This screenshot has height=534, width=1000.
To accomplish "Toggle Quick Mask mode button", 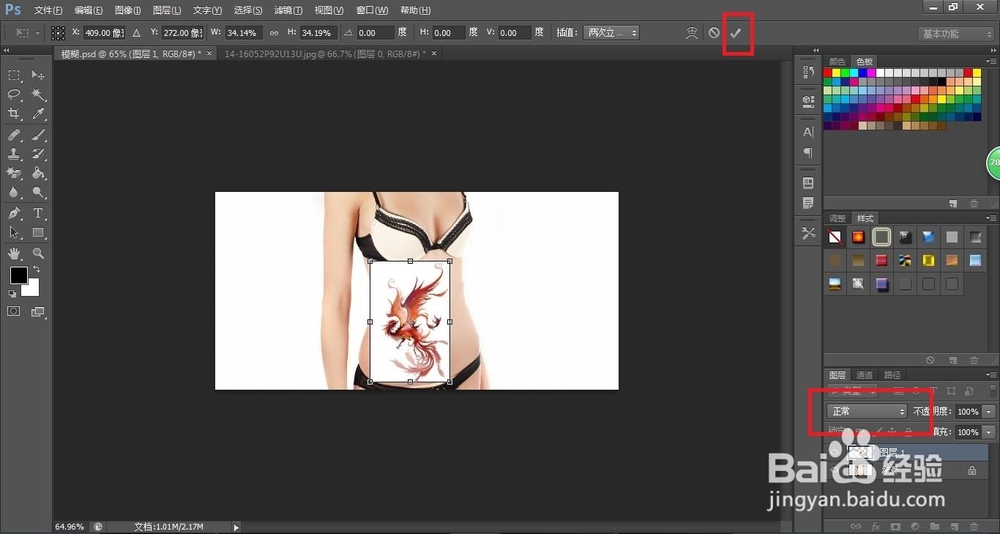I will (14, 311).
